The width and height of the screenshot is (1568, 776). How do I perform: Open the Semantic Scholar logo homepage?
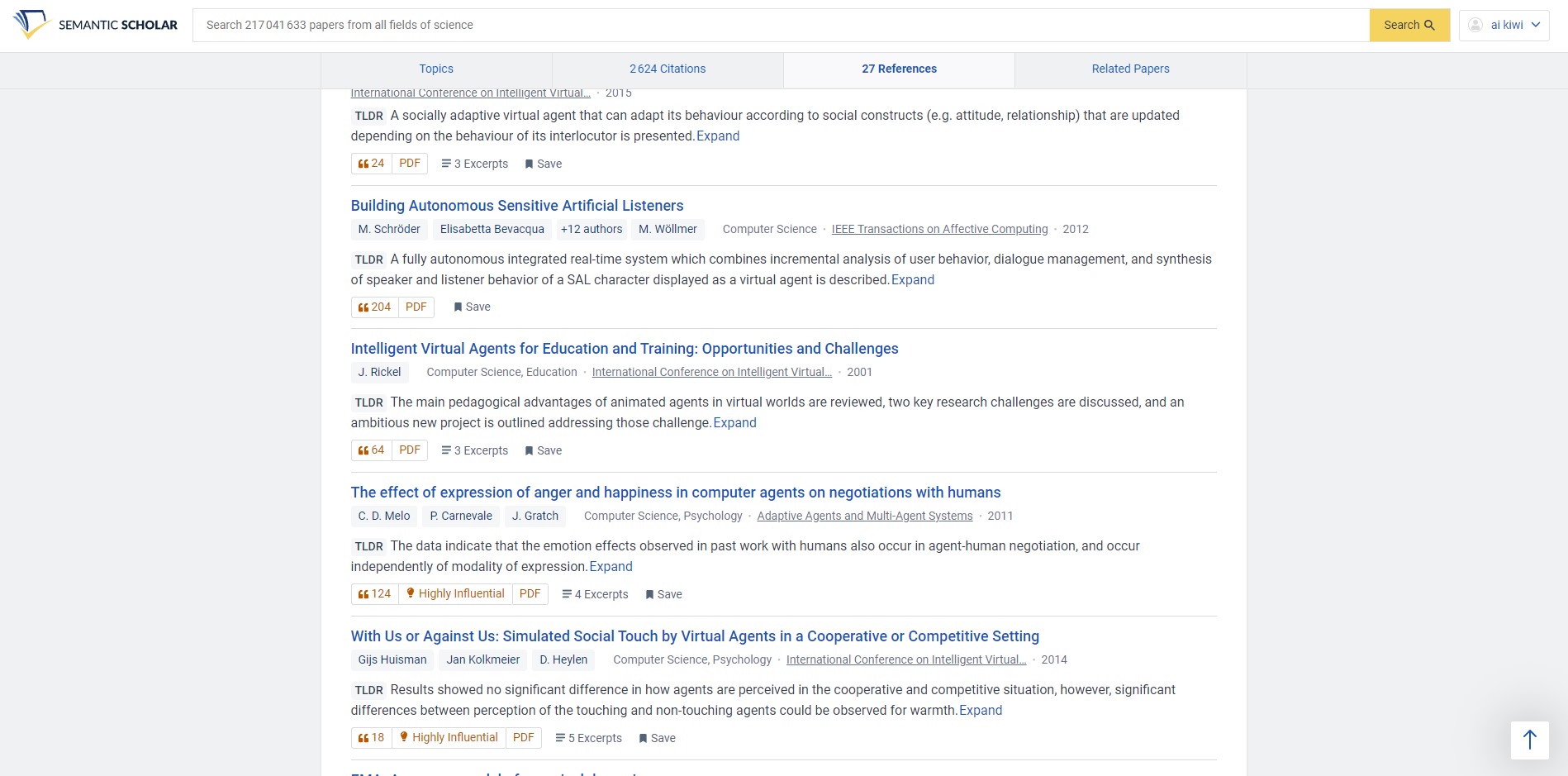[x=96, y=25]
